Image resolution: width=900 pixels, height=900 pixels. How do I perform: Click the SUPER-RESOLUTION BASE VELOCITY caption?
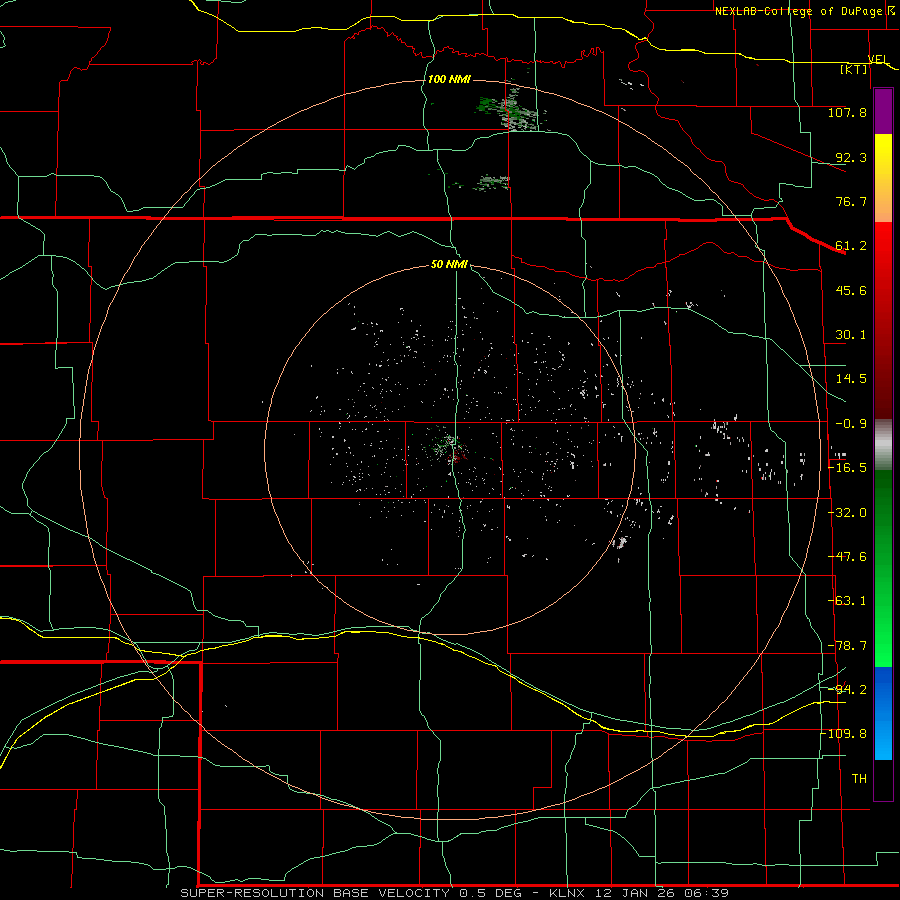pos(315,893)
